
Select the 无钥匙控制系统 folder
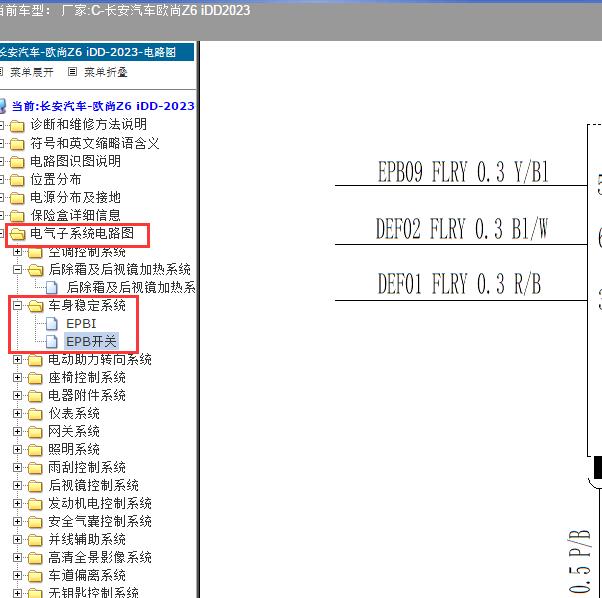[93, 592]
